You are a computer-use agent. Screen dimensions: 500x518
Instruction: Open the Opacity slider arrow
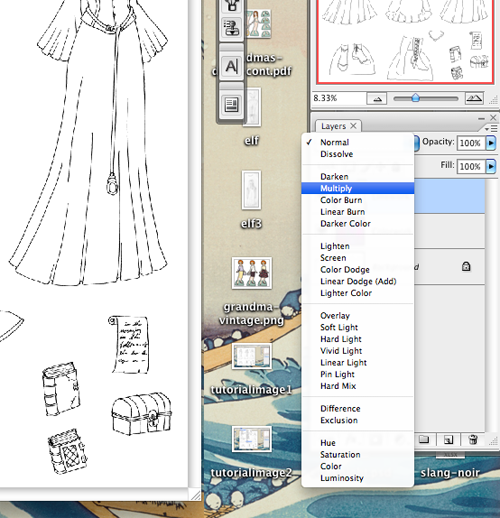tap(491, 143)
